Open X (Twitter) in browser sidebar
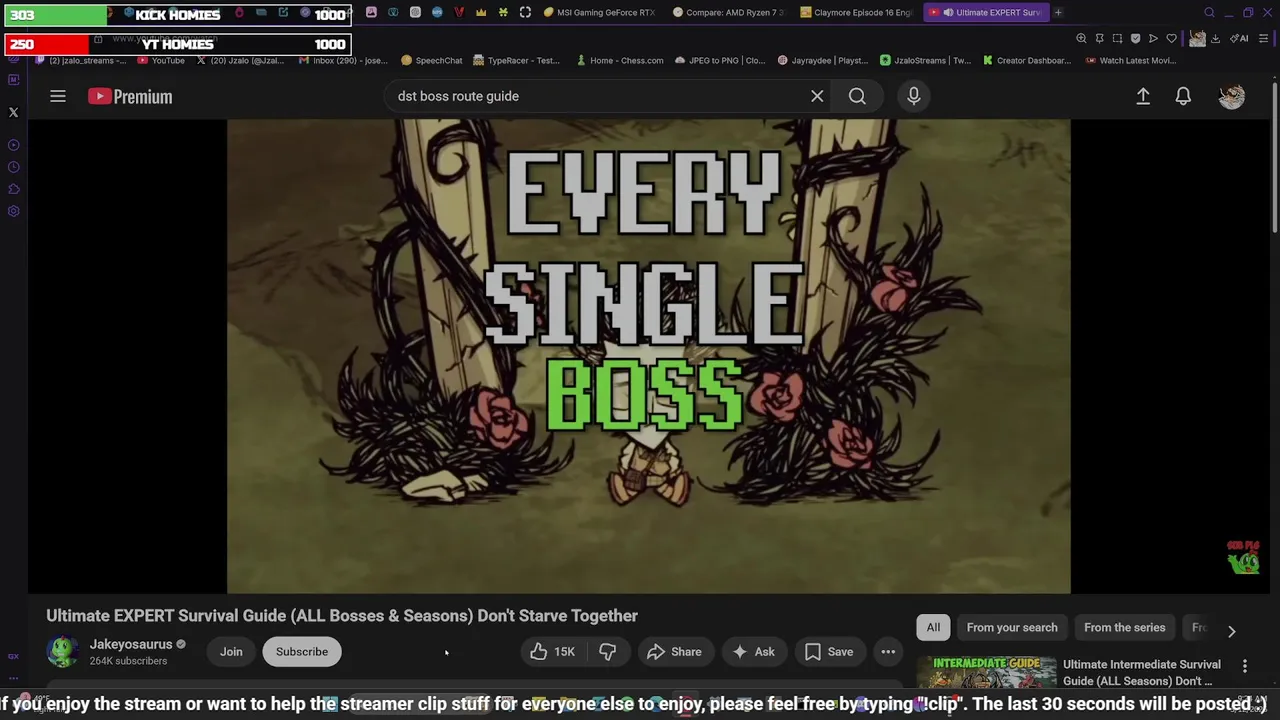Image resolution: width=1280 pixels, height=720 pixels. (x=13, y=112)
